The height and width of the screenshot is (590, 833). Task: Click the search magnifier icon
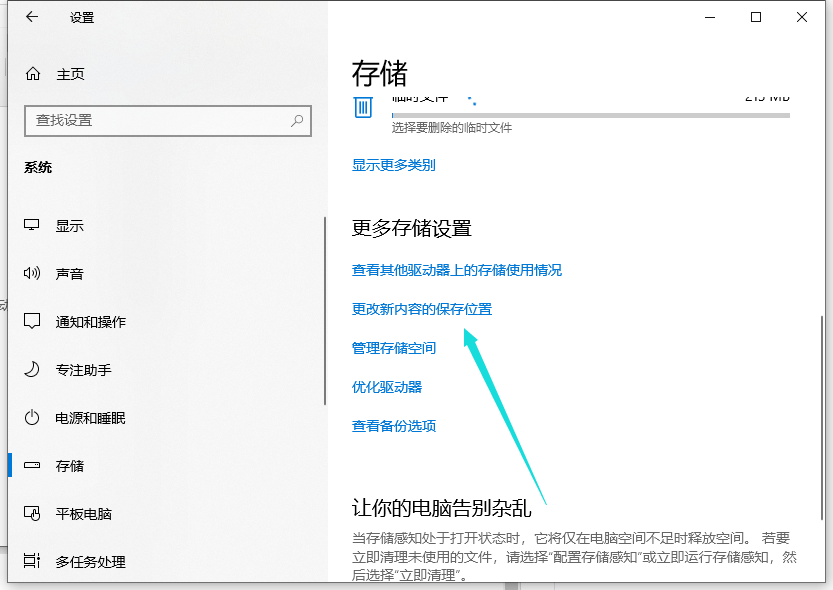[x=297, y=120]
